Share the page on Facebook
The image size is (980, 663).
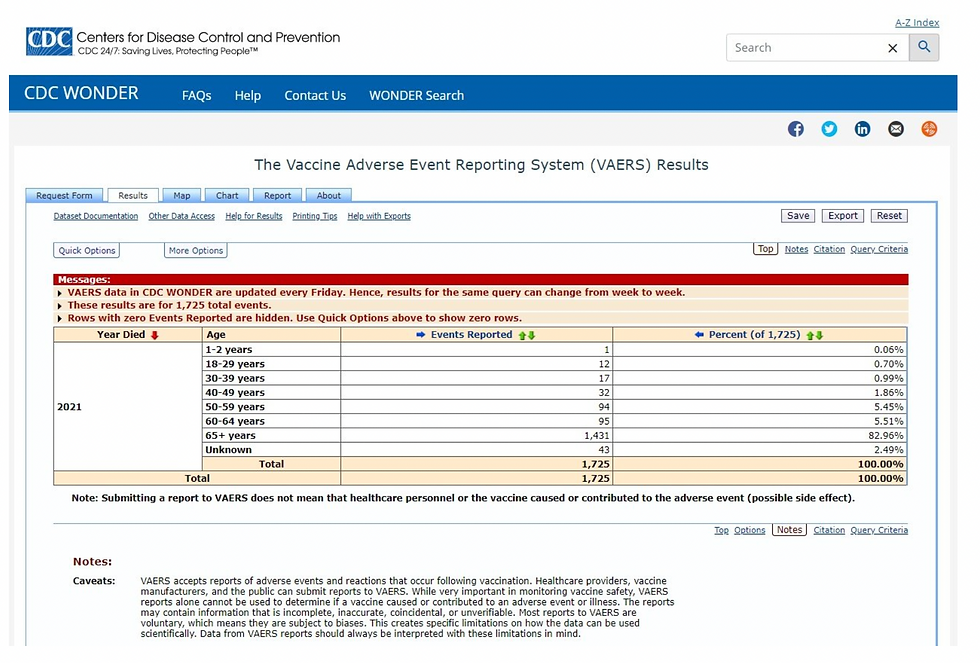(x=796, y=129)
